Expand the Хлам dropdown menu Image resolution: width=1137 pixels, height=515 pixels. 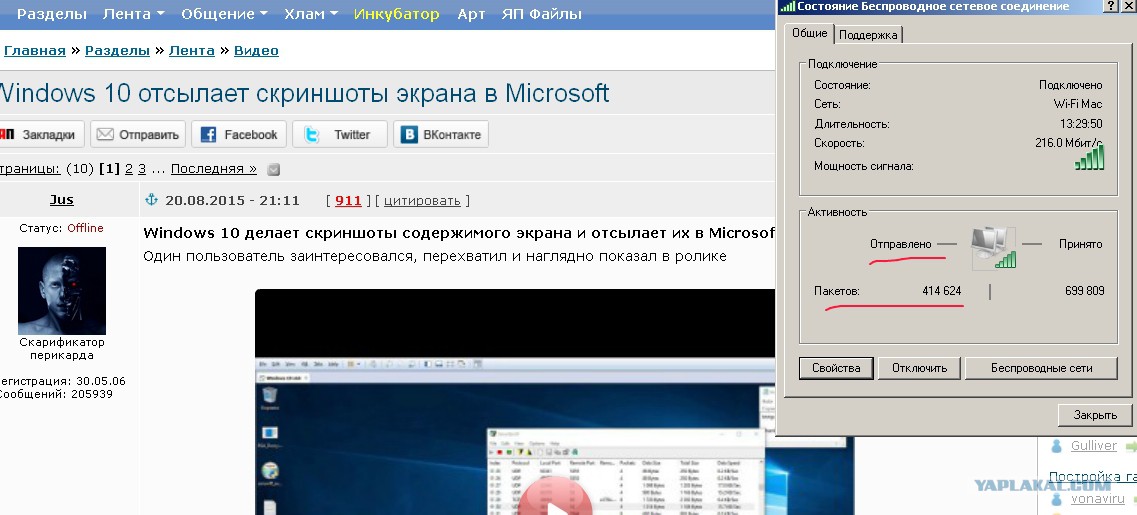pyautogui.click(x=310, y=14)
